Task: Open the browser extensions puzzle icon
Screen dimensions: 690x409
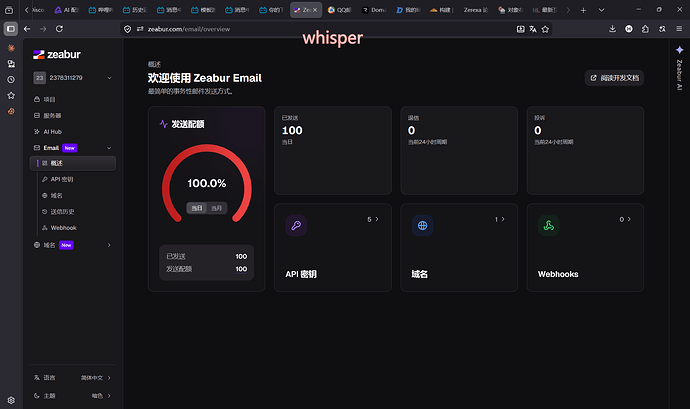Action: pyautogui.click(x=645, y=29)
